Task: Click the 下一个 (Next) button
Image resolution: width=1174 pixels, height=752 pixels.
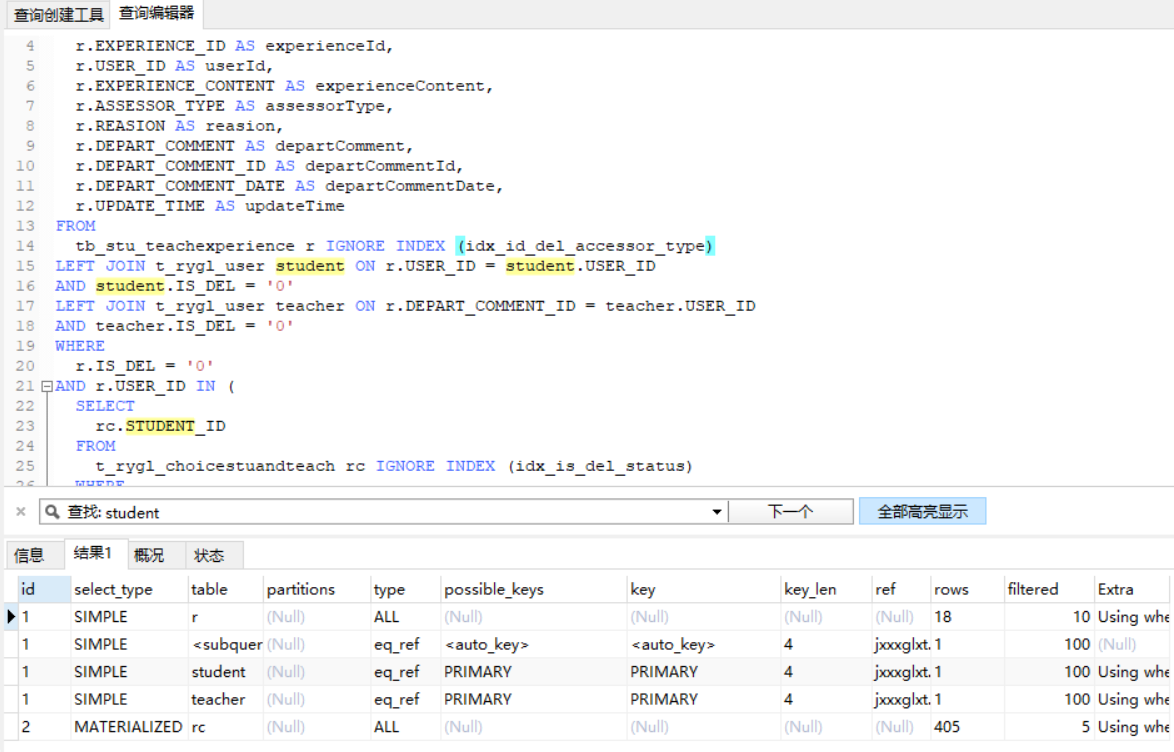Action: [x=790, y=512]
